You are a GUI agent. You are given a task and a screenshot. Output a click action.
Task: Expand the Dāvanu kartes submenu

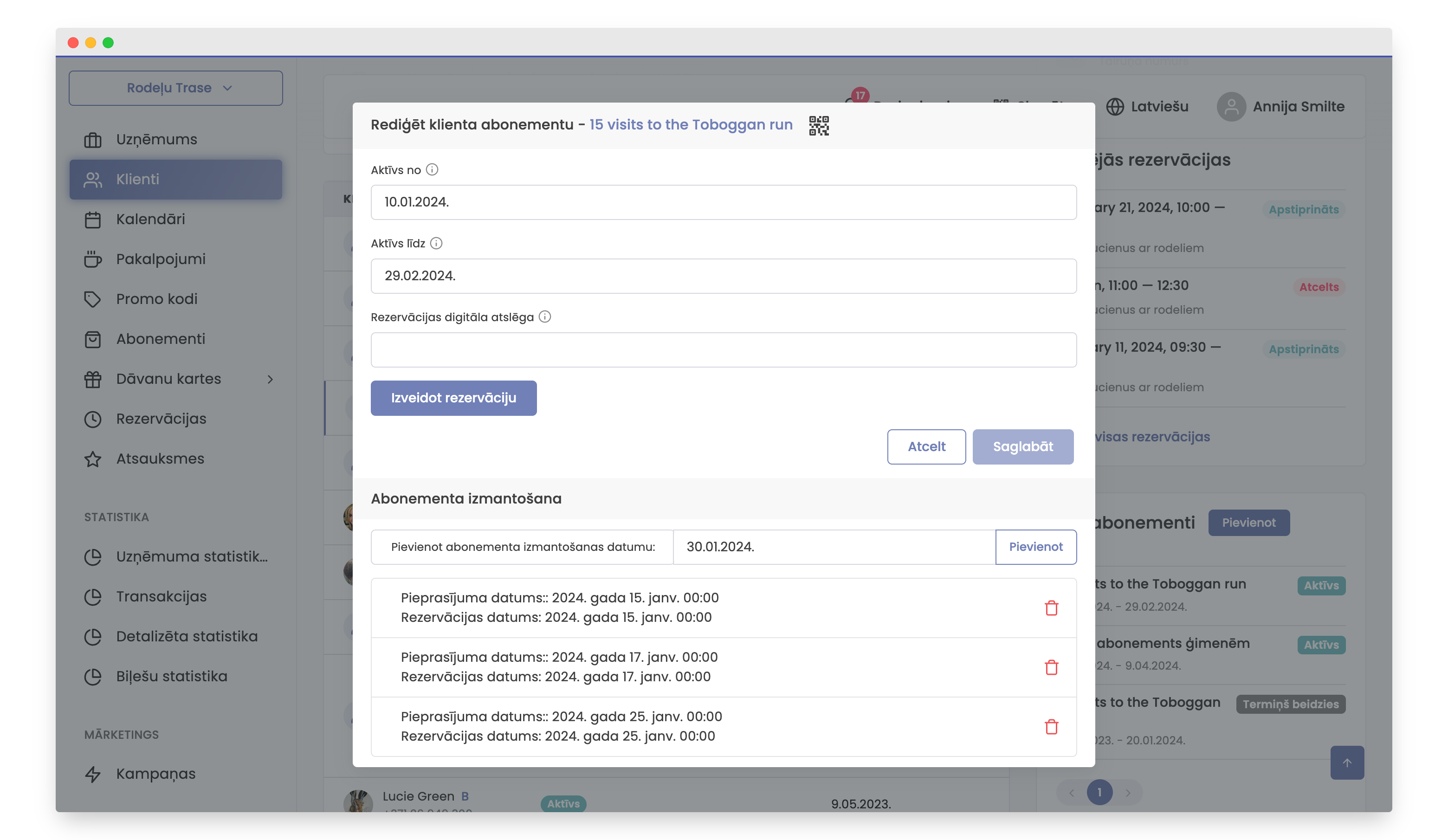coord(270,379)
